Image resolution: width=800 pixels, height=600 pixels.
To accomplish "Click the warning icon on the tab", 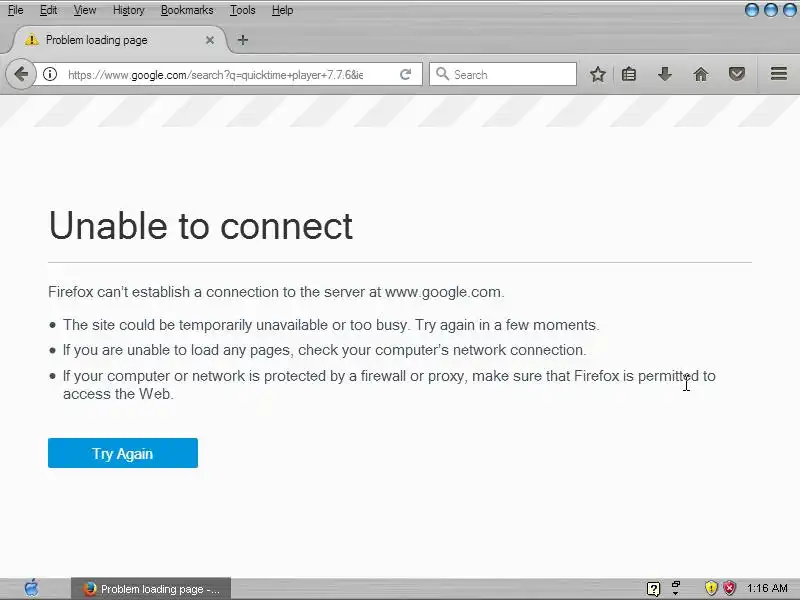I will pyautogui.click(x=32, y=40).
